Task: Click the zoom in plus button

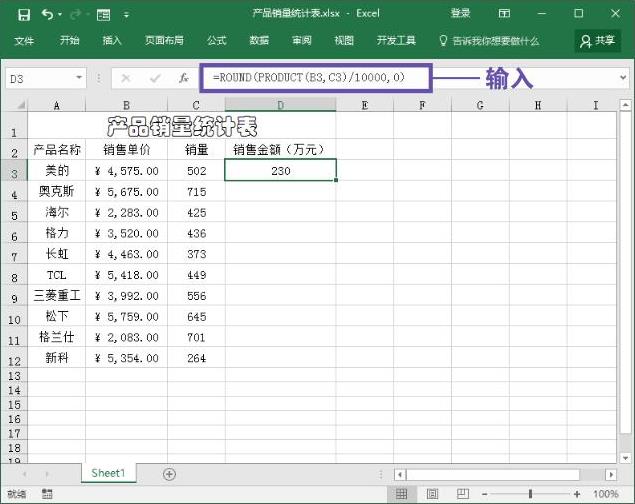Action: [577, 494]
